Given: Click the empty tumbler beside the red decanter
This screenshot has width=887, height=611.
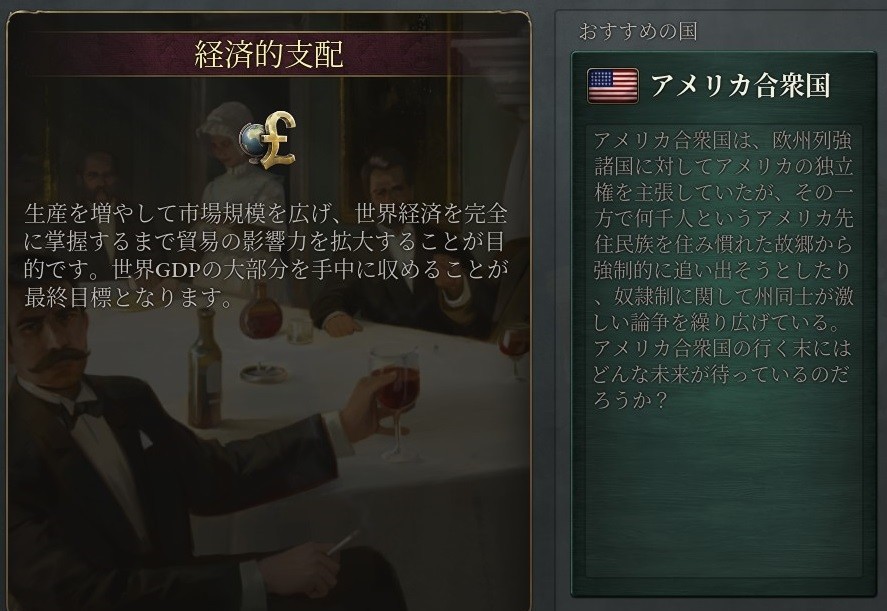Looking at the screenshot, I should 299,331.
